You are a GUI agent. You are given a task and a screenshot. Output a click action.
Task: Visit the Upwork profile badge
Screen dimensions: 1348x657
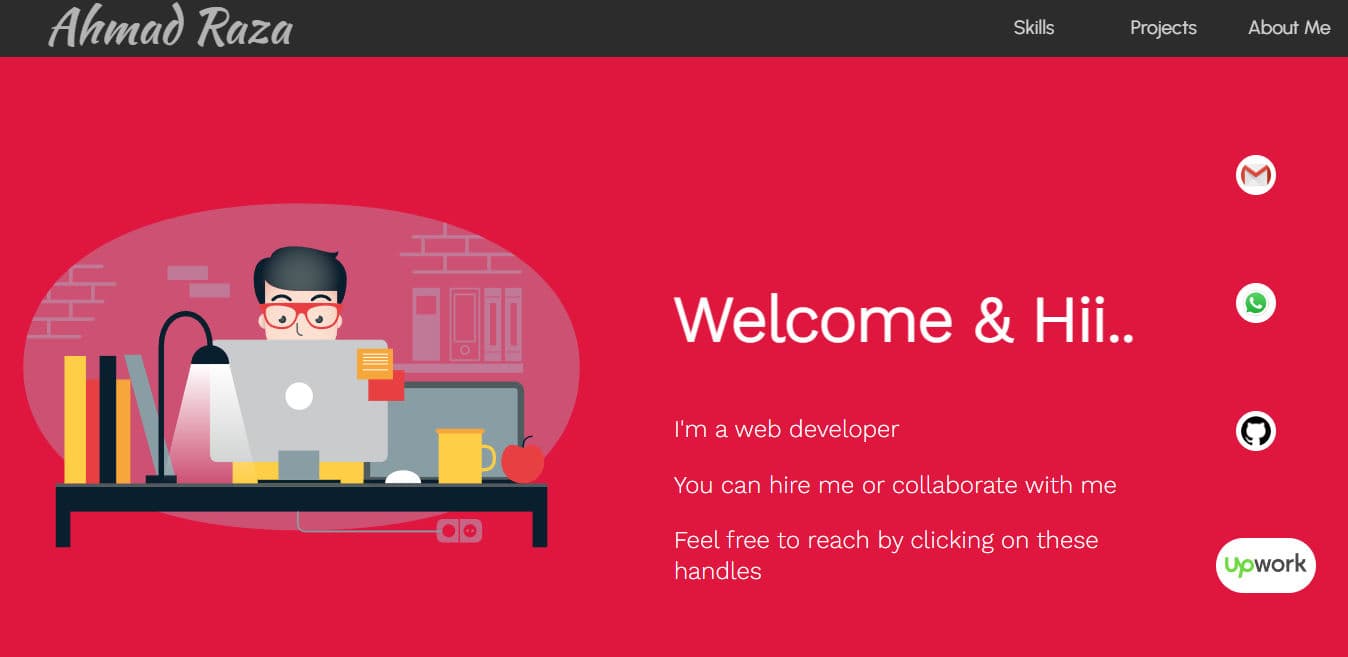[x=1265, y=565]
